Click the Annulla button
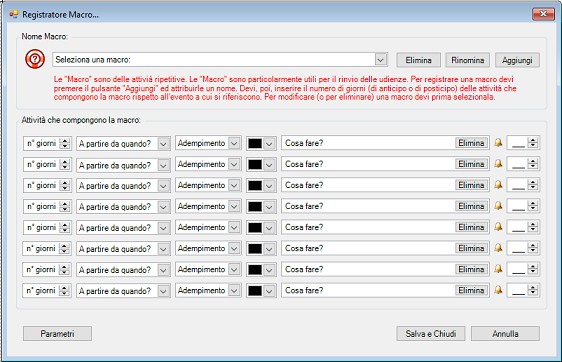Image resolution: width=562 pixels, height=362 pixels. pos(505,333)
